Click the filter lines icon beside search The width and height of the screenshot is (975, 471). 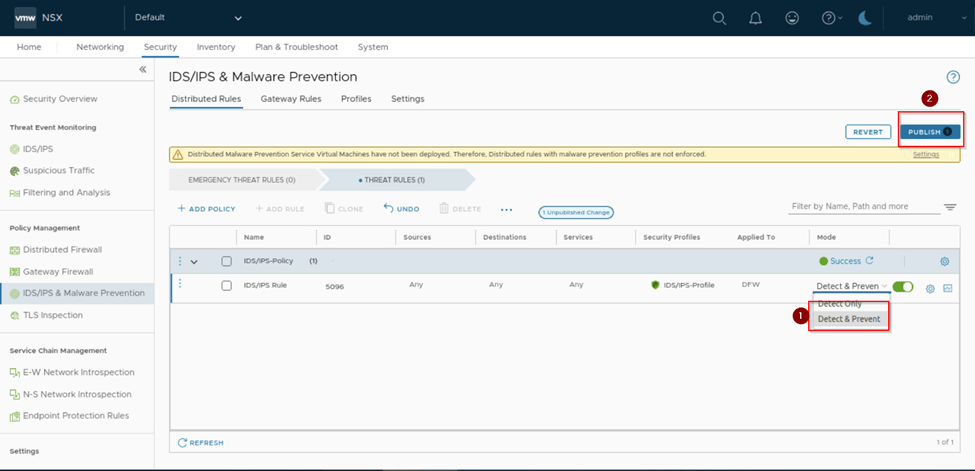pos(950,207)
